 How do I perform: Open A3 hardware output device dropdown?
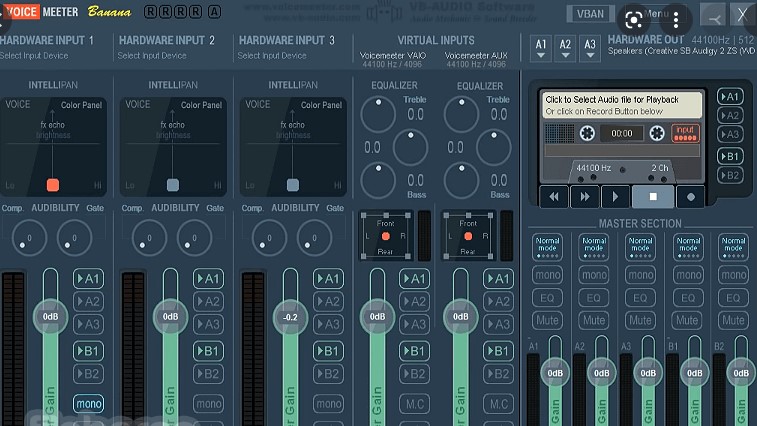click(x=590, y=48)
